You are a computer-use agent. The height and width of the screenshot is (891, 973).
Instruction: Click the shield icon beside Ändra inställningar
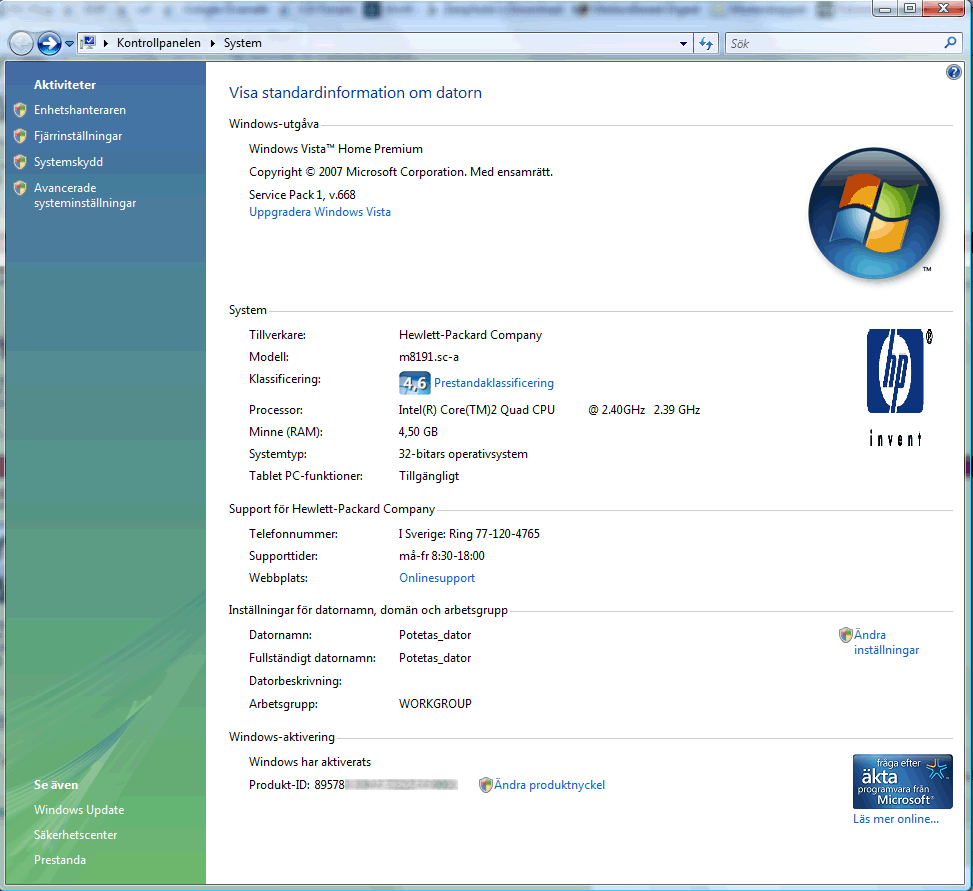pos(845,635)
